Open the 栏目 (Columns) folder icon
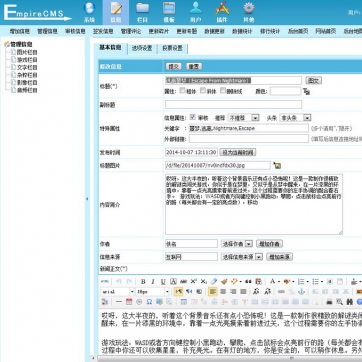Screen dimensions: 362x362 [142, 12]
